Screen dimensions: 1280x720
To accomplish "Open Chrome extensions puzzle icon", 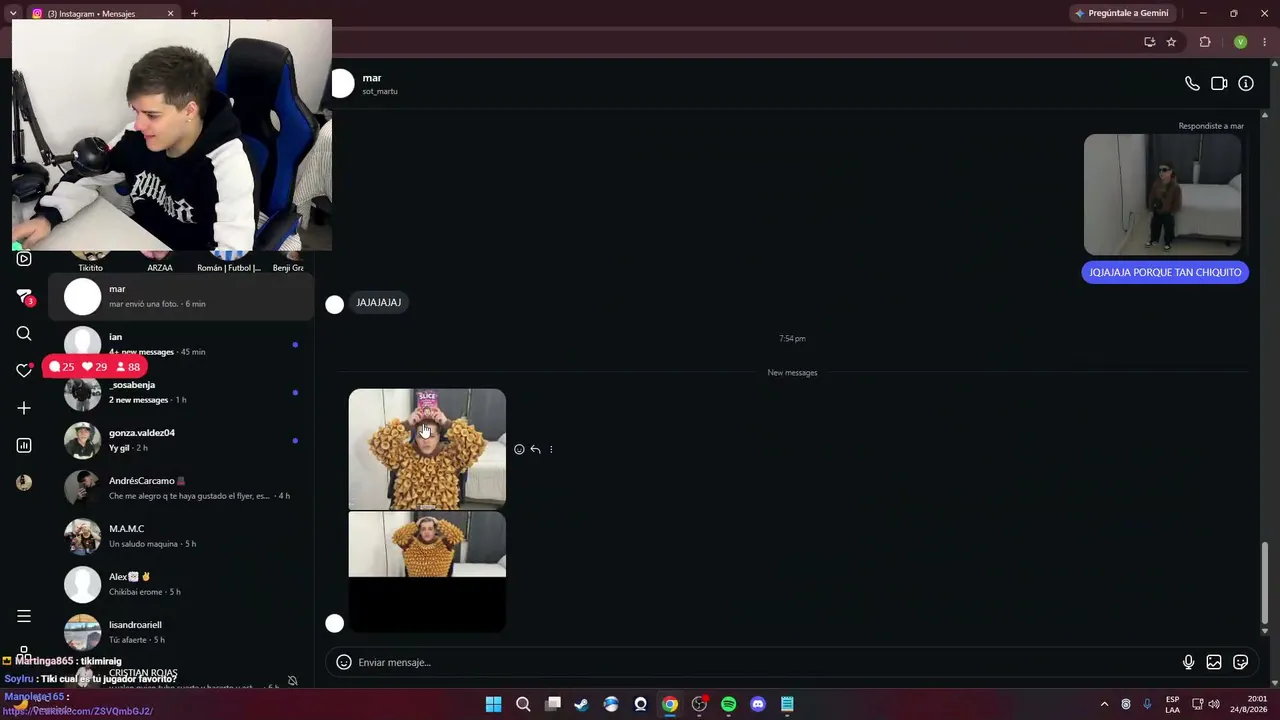I will pos(1205,42).
